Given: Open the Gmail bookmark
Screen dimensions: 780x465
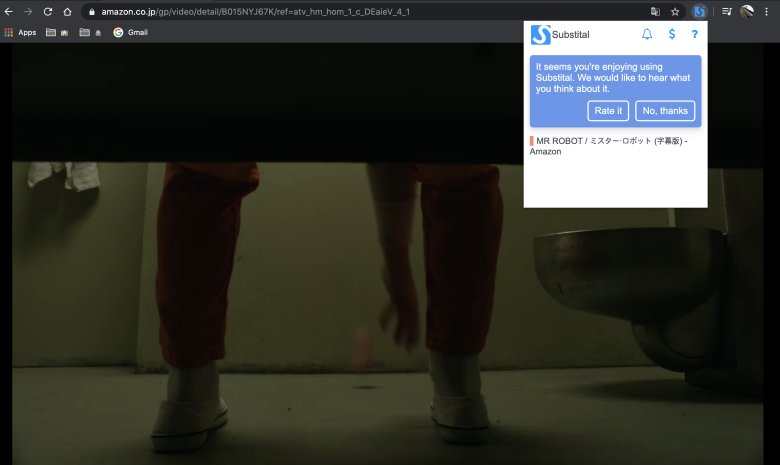Looking at the screenshot, I should [130, 32].
